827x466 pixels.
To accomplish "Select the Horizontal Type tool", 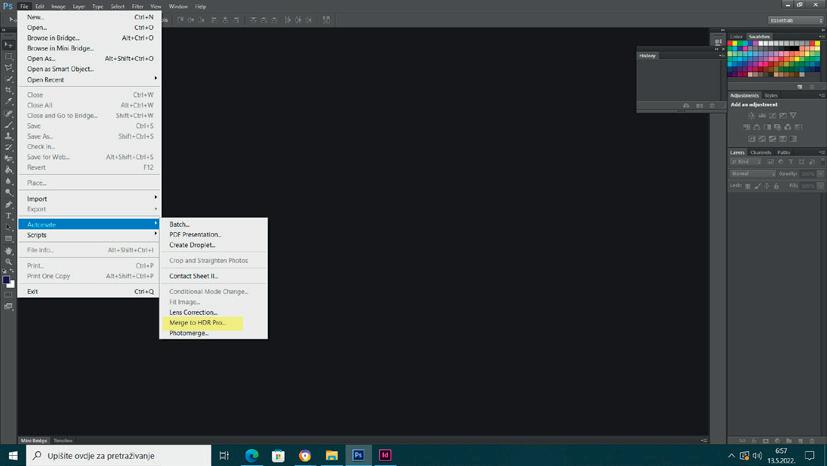I will (x=8, y=216).
